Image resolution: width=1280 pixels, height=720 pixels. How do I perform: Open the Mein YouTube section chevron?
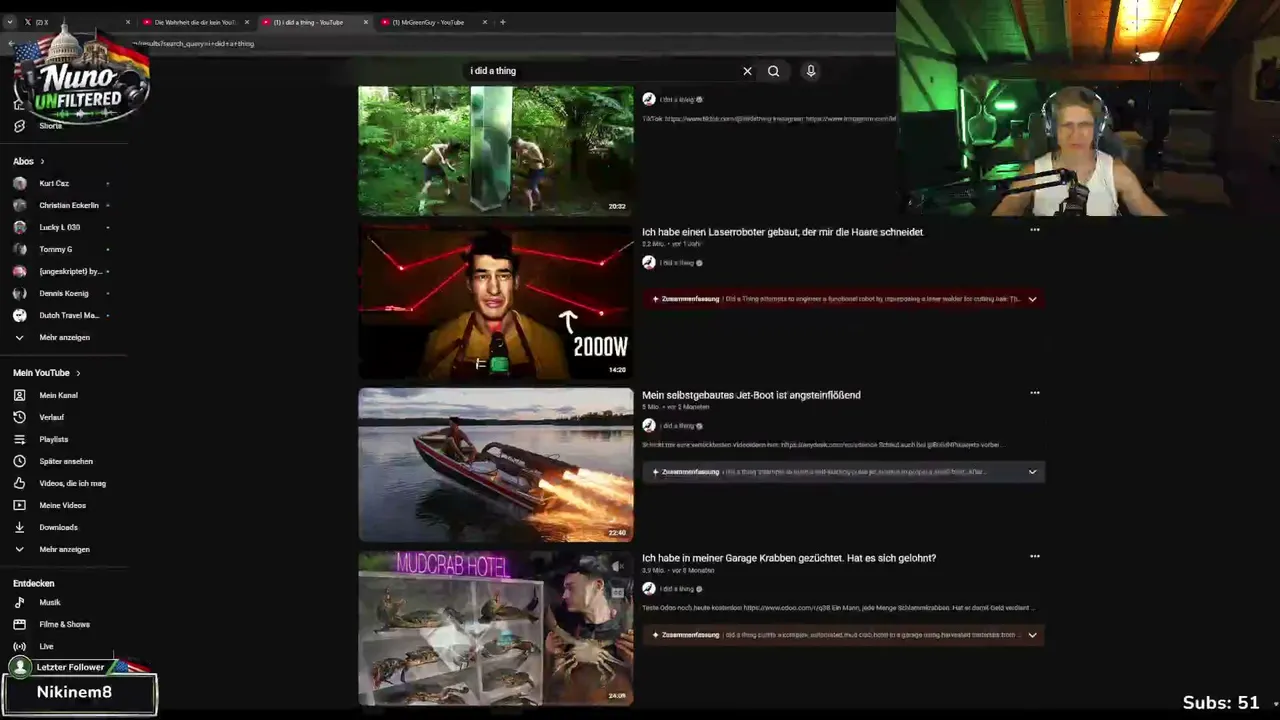point(78,373)
